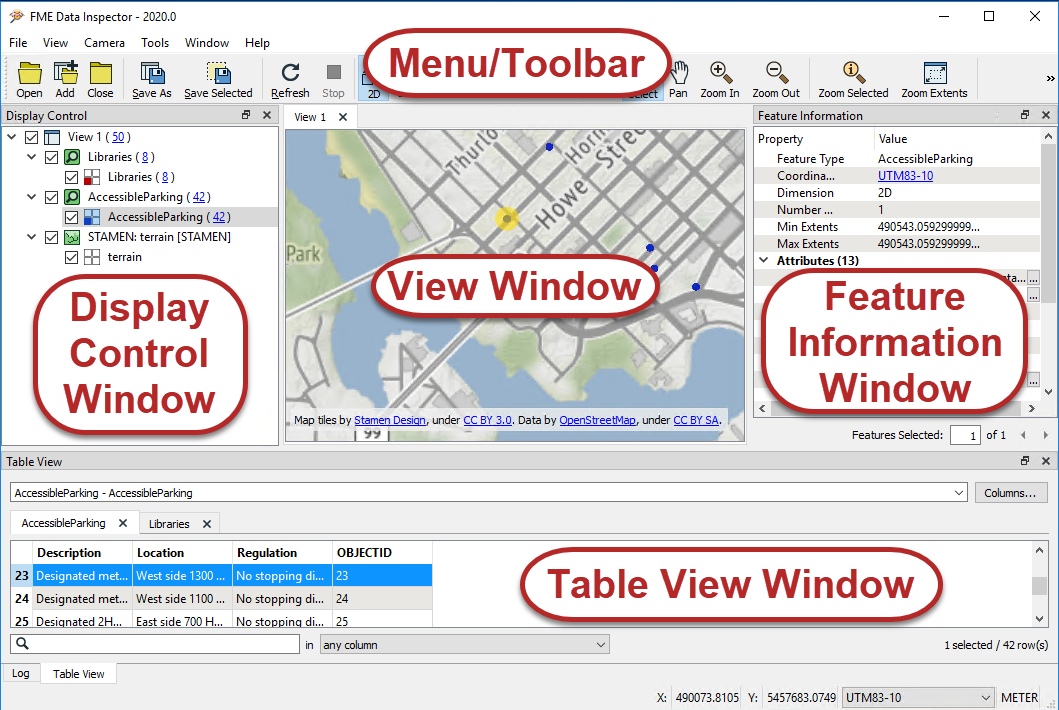Click the table search input field

[x=155, y=644]
